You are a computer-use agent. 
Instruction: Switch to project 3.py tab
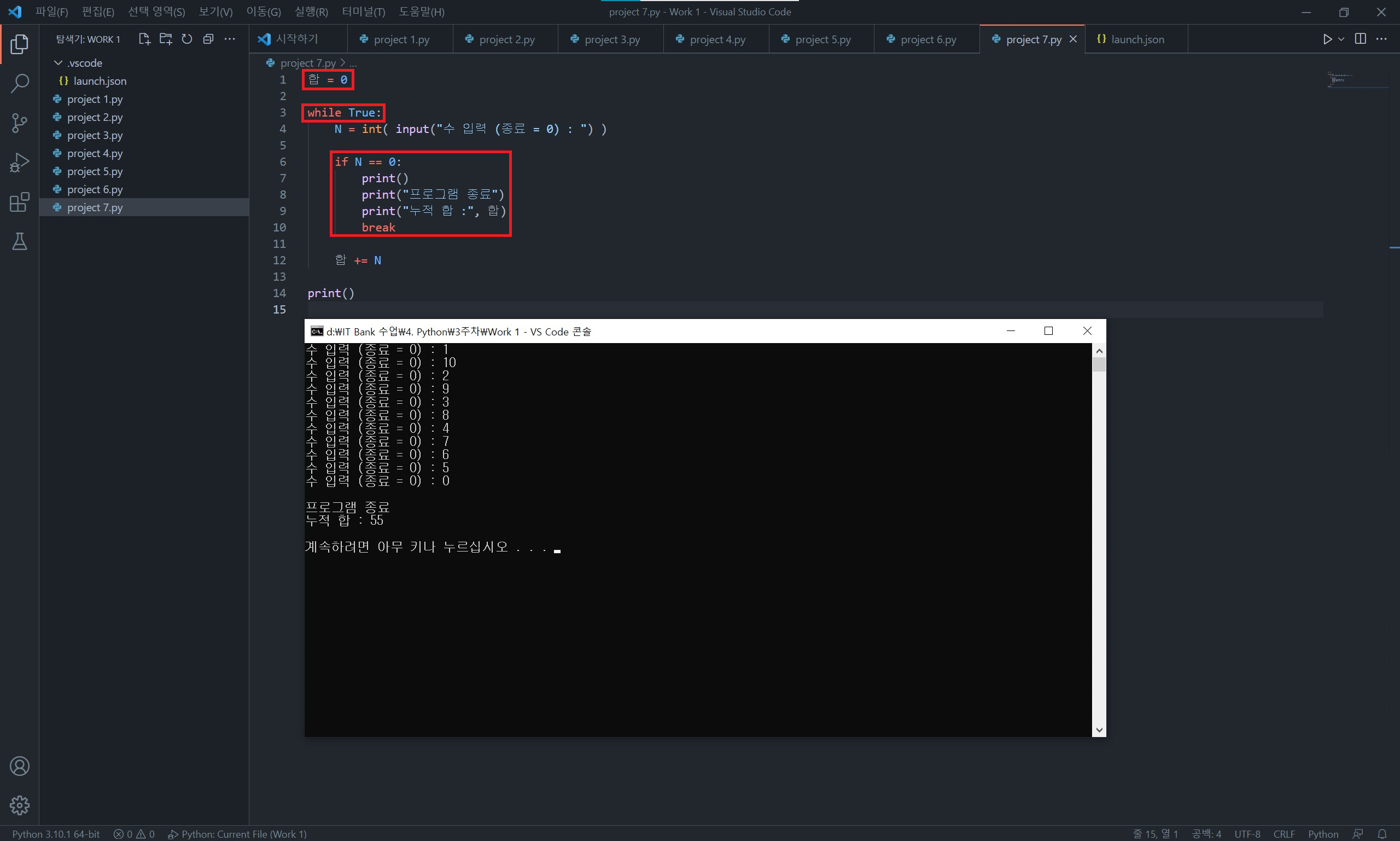click(x=611, y=39)
